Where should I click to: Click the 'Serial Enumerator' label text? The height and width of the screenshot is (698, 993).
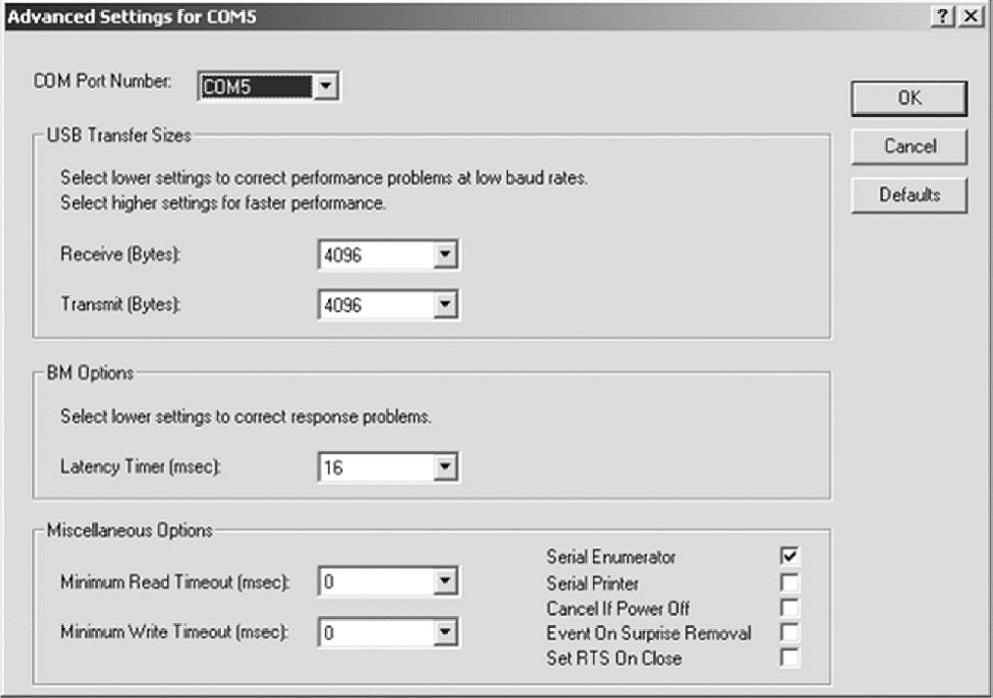[x=611, y=557]
